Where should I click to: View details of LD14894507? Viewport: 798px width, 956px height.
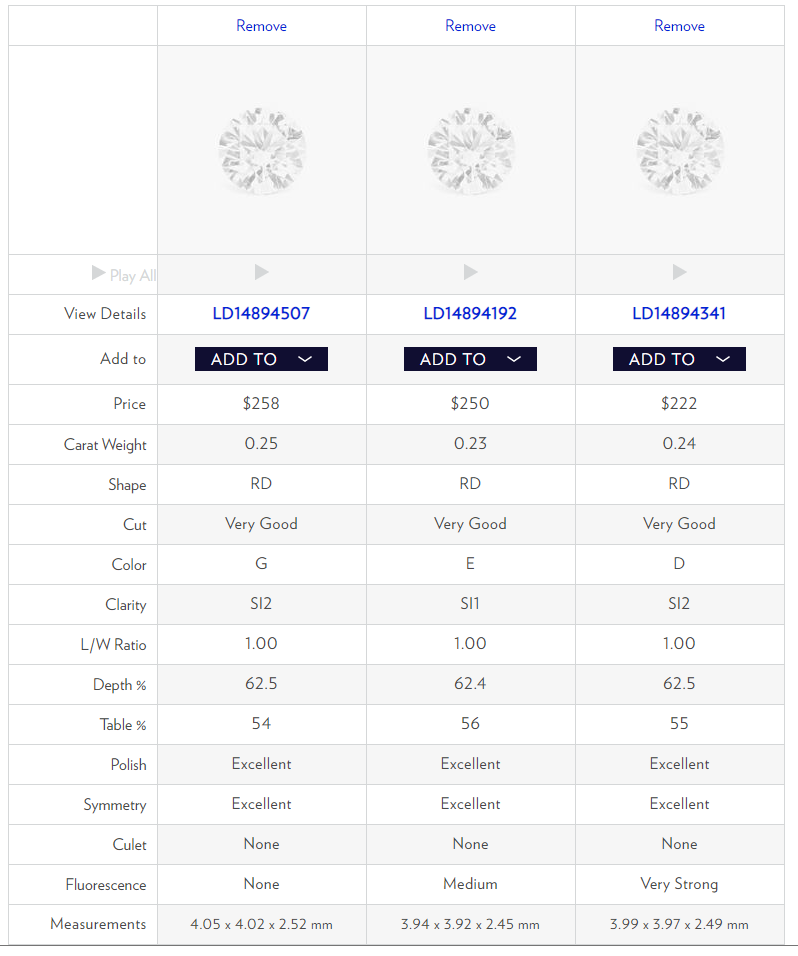pyautogui.click(x=262, y=313)
